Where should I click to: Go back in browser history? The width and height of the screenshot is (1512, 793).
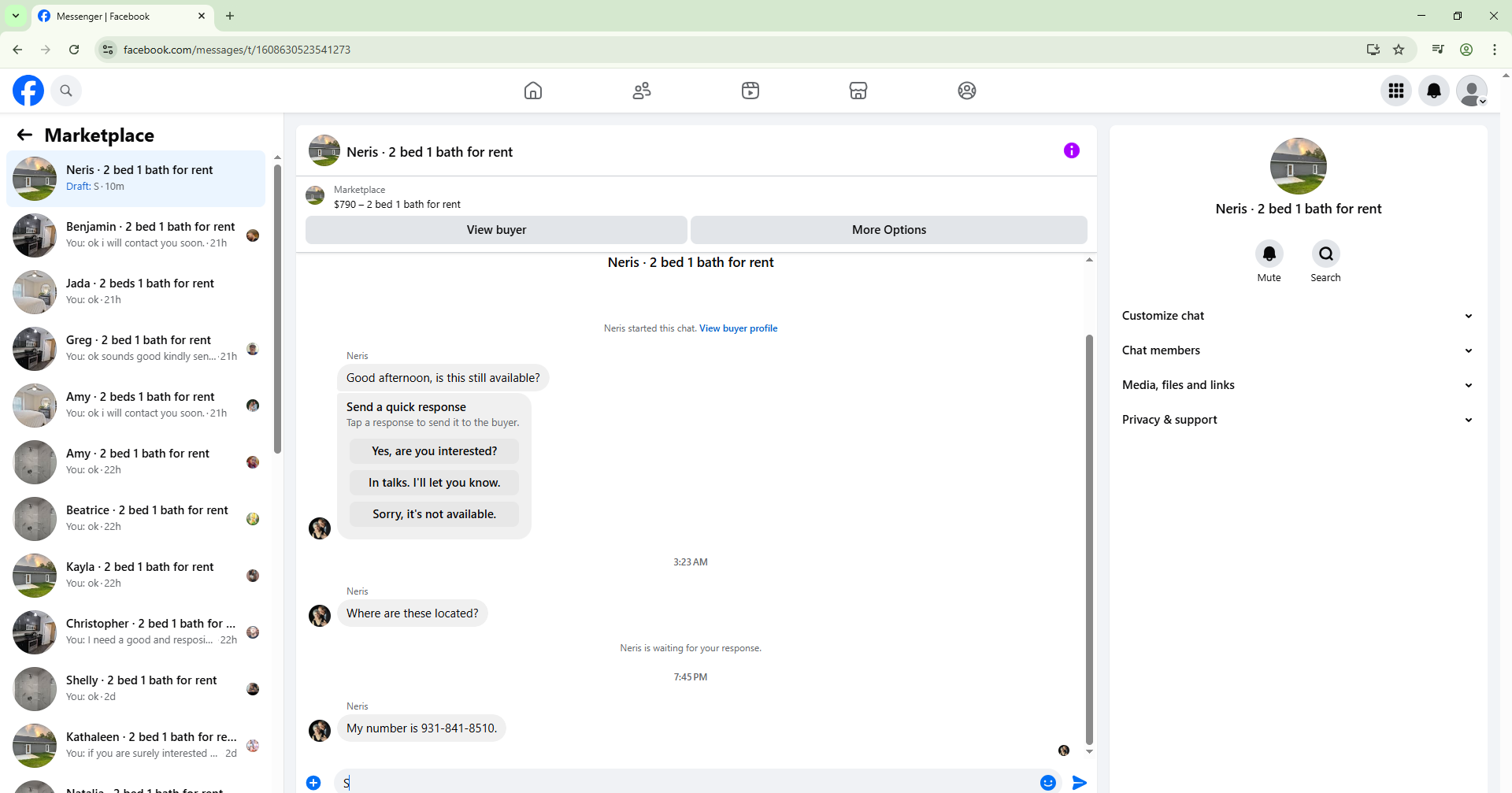17,50
